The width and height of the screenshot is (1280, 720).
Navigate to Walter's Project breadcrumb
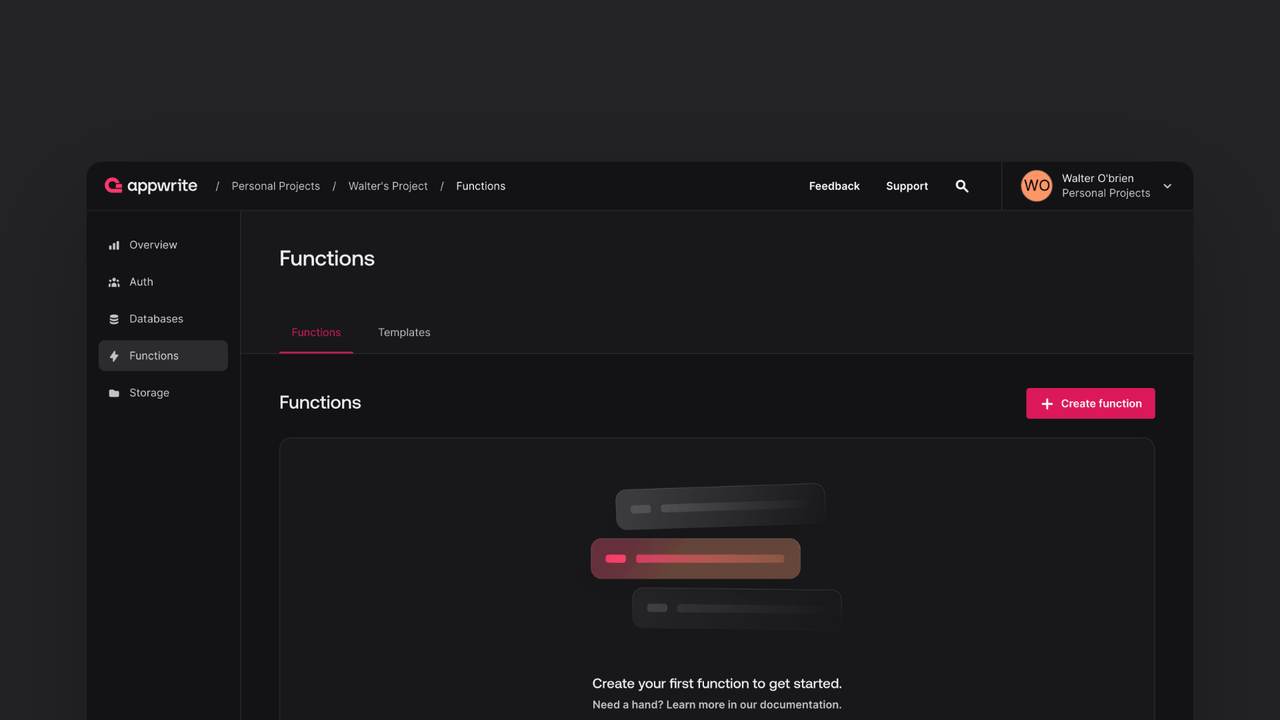pyautogui.click(x=388, y=186)
